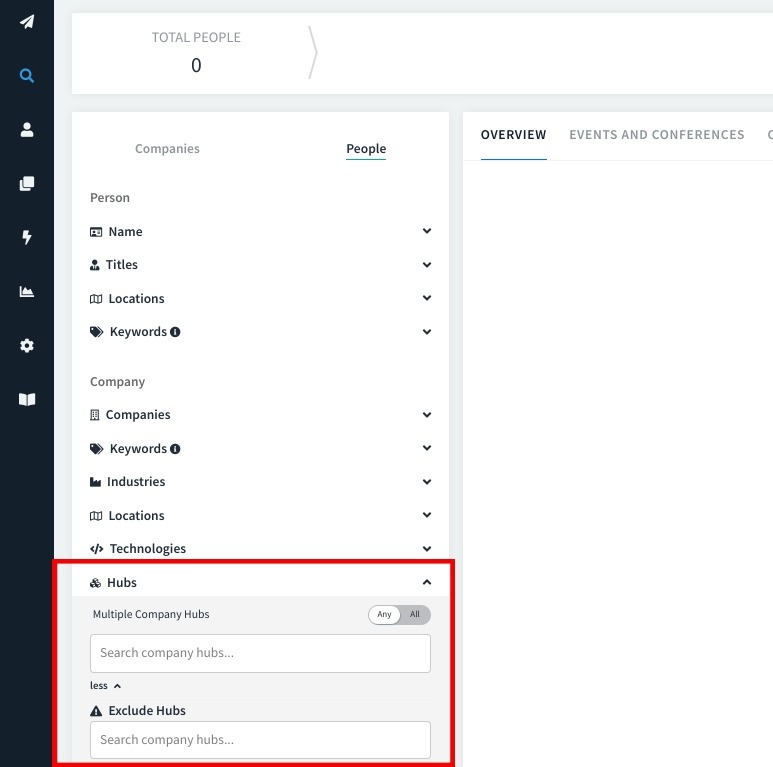The width and height of the screenshot is (773, 767).
Task: Expand the Industries filter chevron
Action: point(427,482)
